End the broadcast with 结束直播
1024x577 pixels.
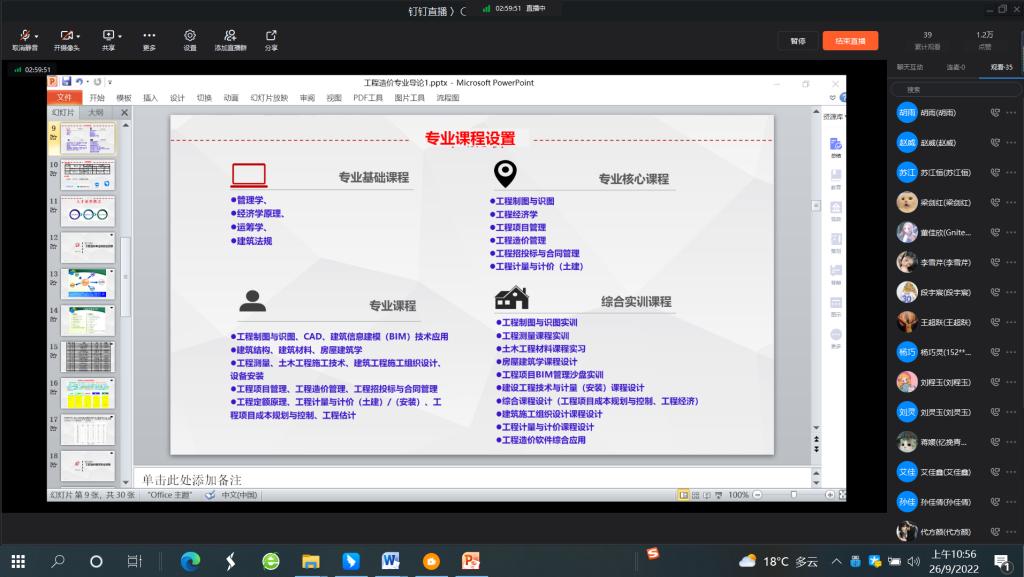[x=850, y=41]
